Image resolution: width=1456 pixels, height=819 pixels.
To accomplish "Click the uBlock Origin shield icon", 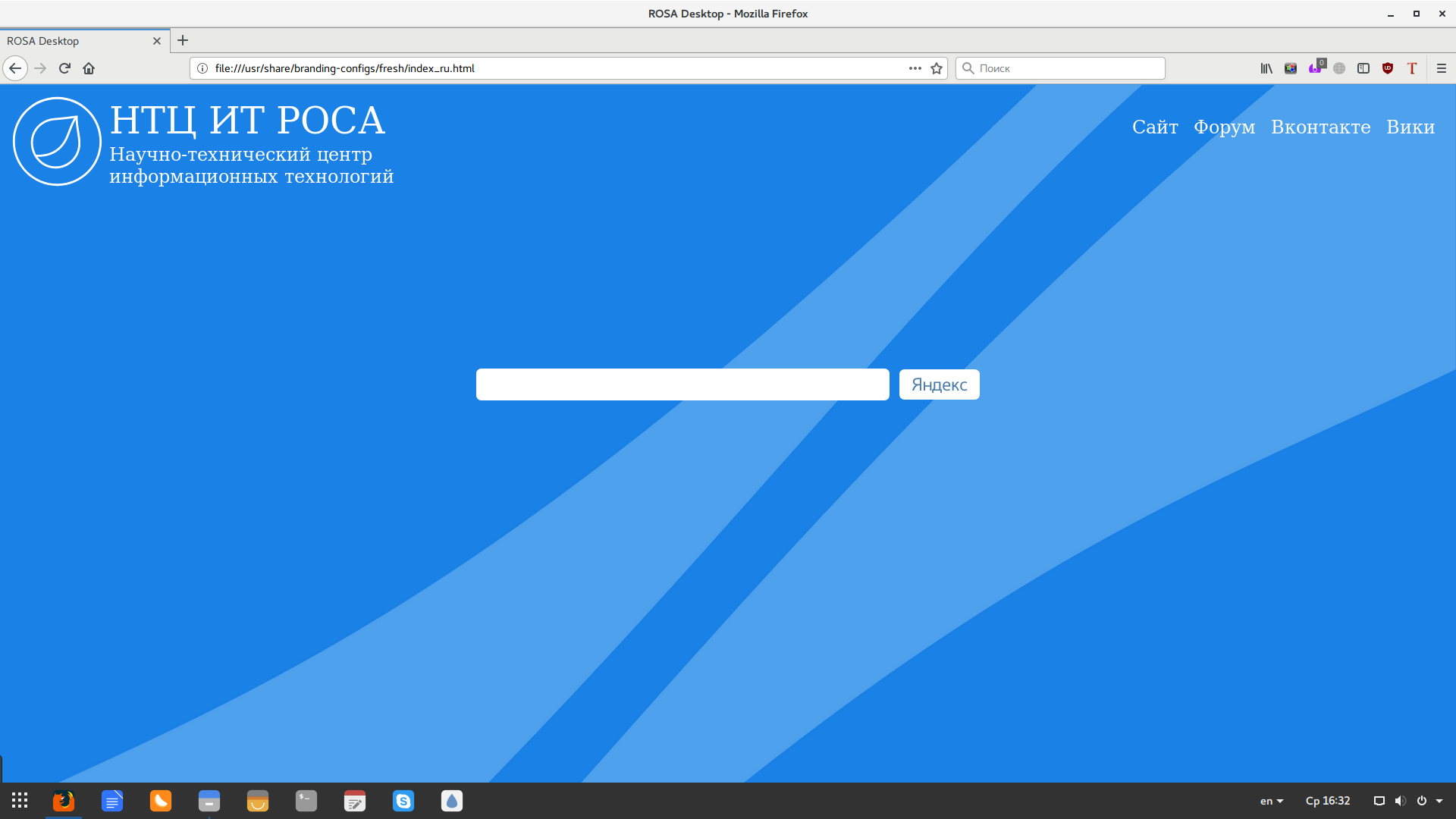I will 1388,68.
